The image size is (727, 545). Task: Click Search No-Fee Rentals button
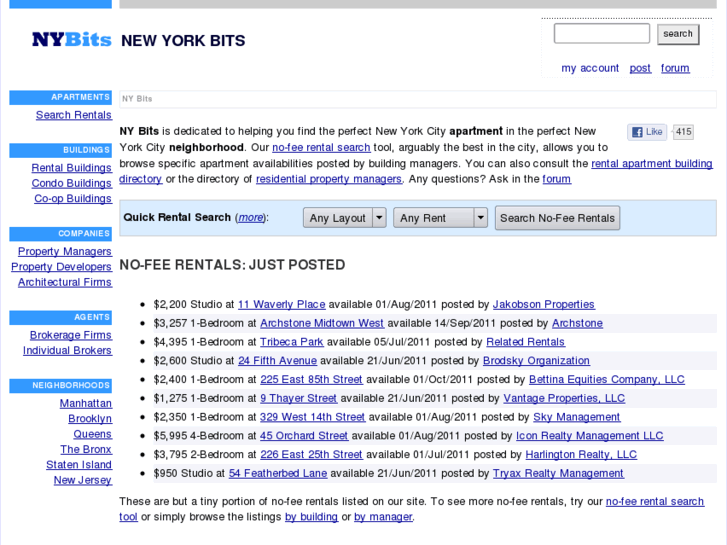(557, 218)
